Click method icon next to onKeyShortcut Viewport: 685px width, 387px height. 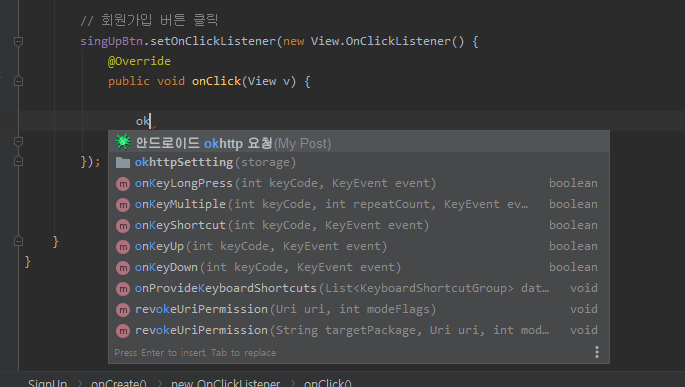point(123,226)
